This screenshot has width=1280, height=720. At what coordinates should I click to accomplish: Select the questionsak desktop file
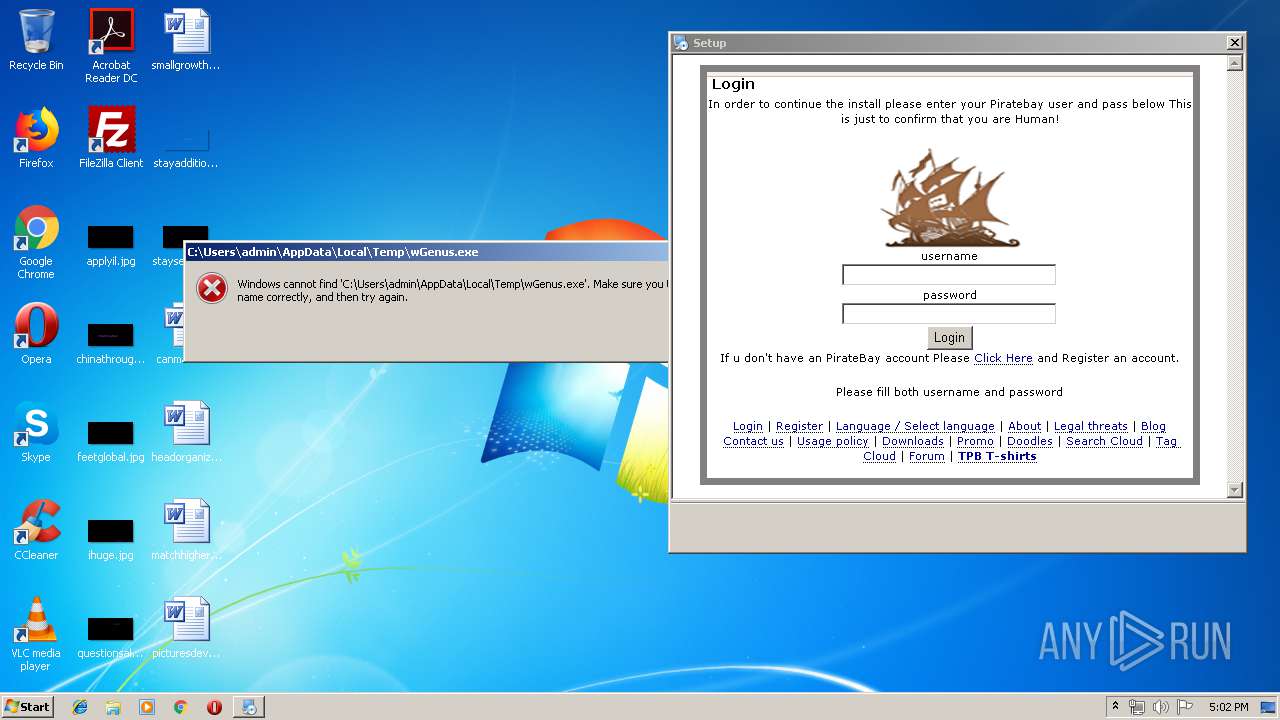[x=111, y=636]
